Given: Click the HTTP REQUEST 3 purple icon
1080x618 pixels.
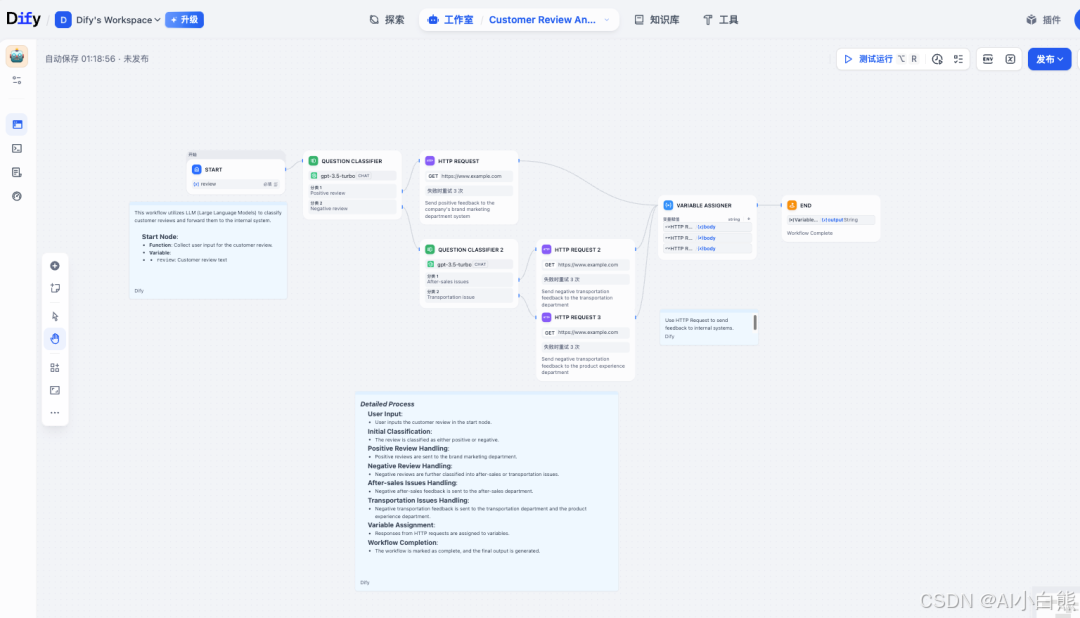Looking at the screenshot, I should [546, 317].
